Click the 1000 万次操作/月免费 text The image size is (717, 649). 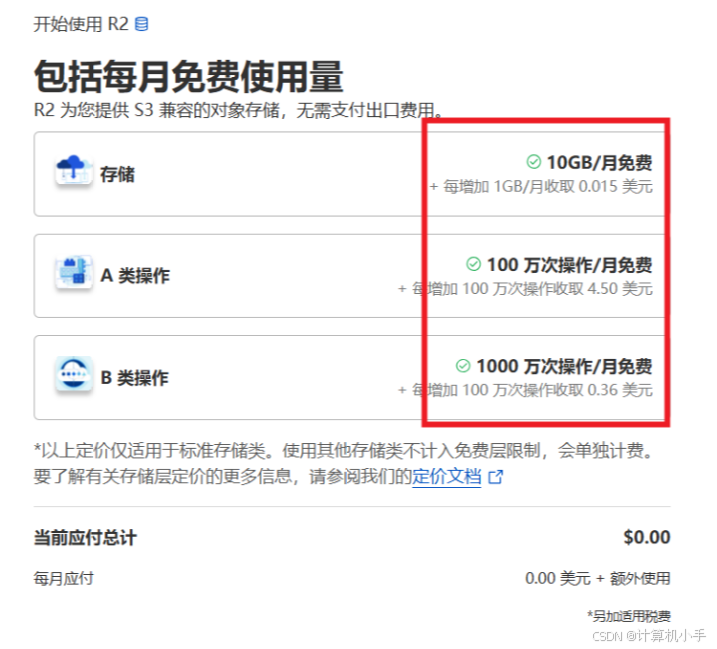564,367
